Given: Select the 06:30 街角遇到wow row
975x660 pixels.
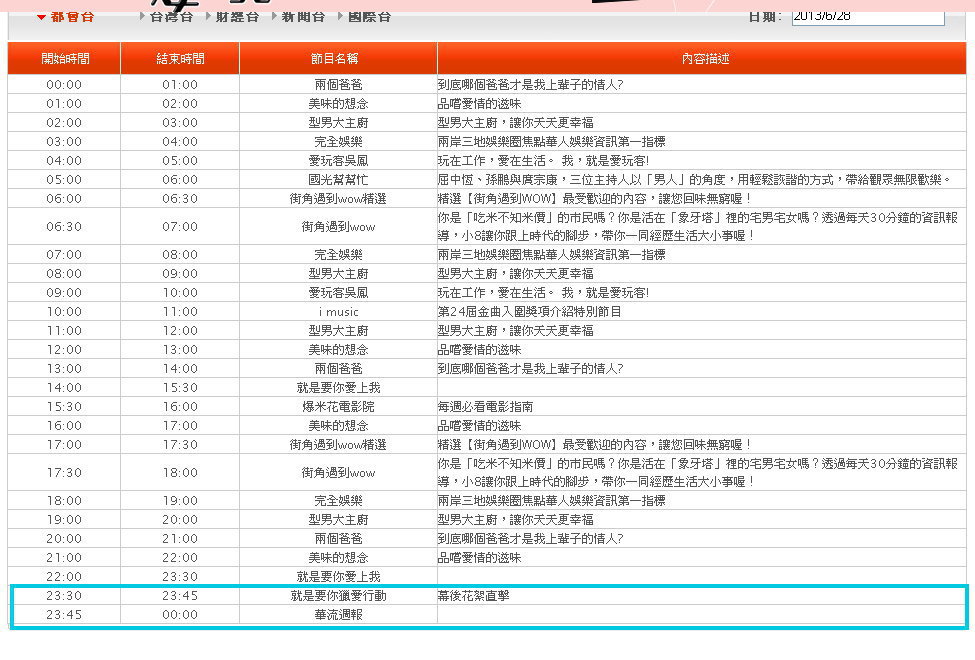Looking at the screenshot, I should click(x=487, y=226).
